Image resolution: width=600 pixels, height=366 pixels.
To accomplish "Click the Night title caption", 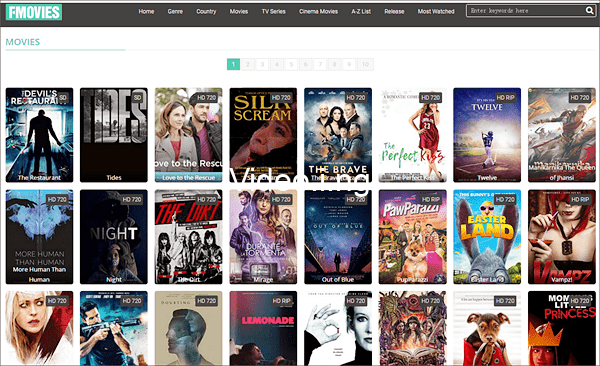I will [114, 279].
